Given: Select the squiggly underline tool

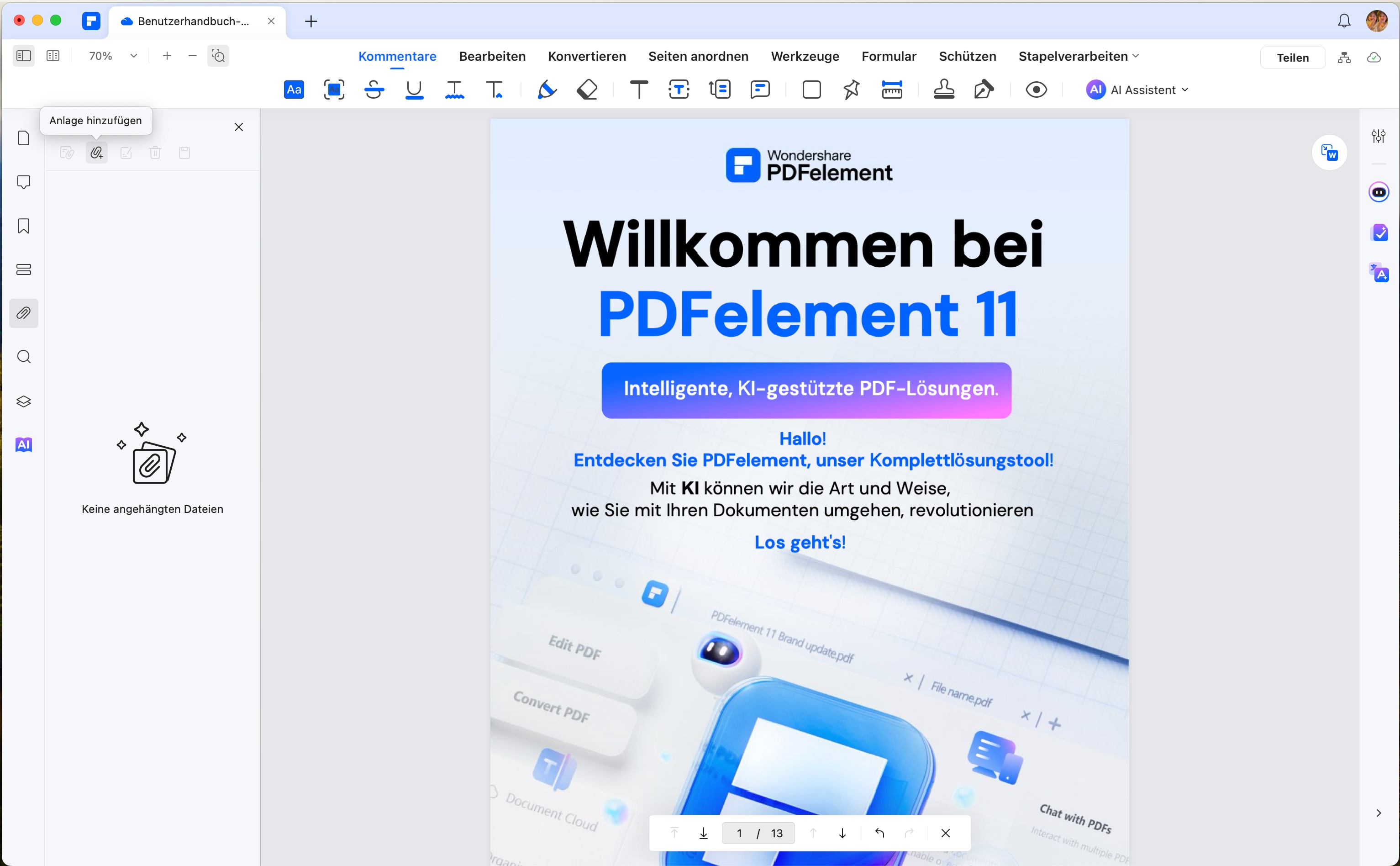Looking at the screenshot, I should click(x=454, y=90).
